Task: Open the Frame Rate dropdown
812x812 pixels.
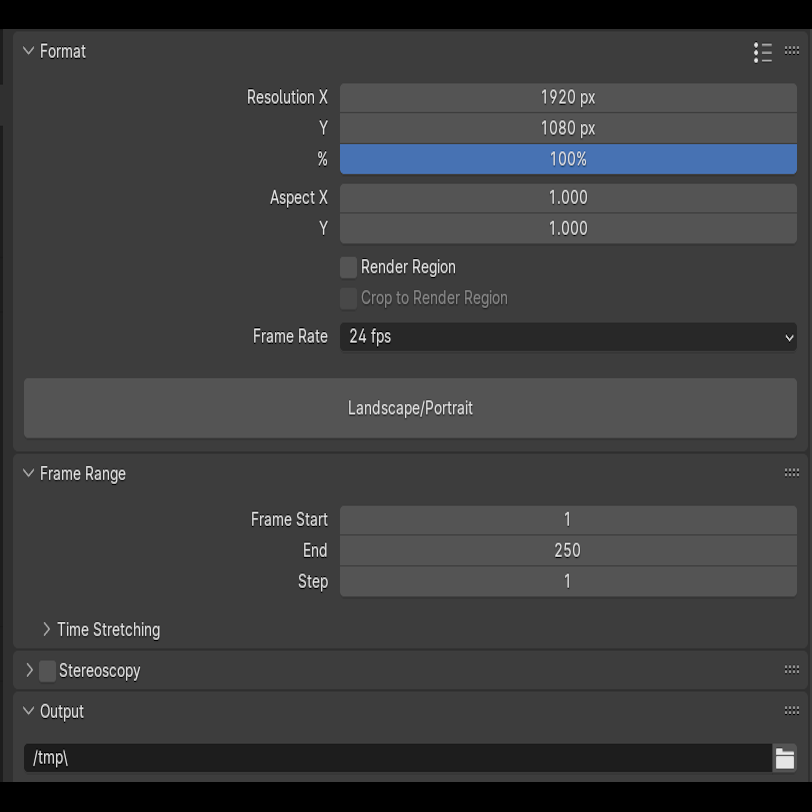Action: pyautogui.click(x=568, y=337)
